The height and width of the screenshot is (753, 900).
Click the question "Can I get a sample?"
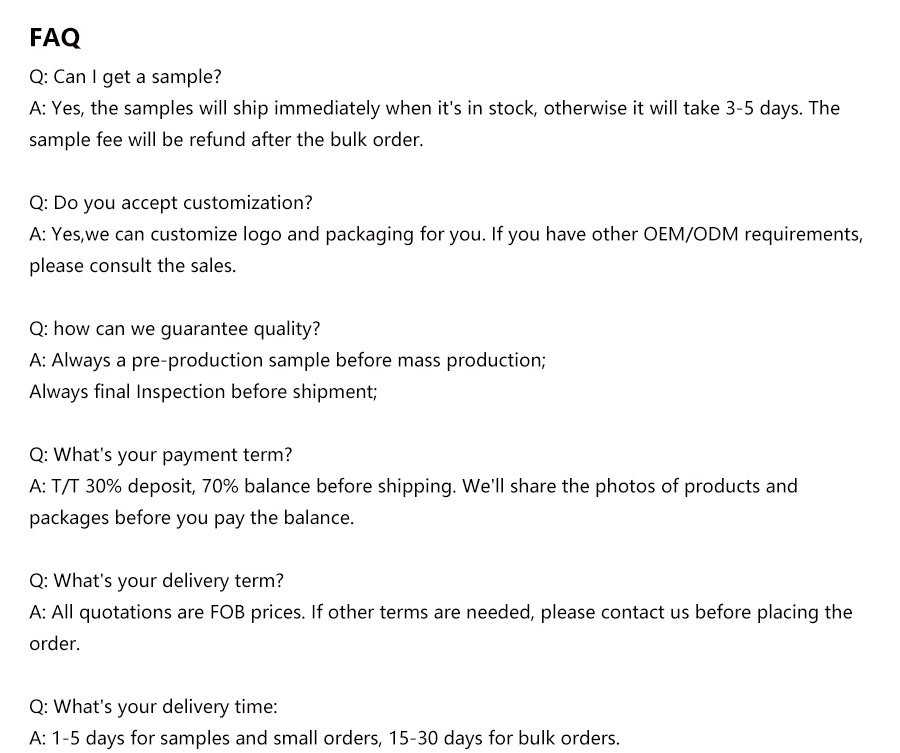125,77
